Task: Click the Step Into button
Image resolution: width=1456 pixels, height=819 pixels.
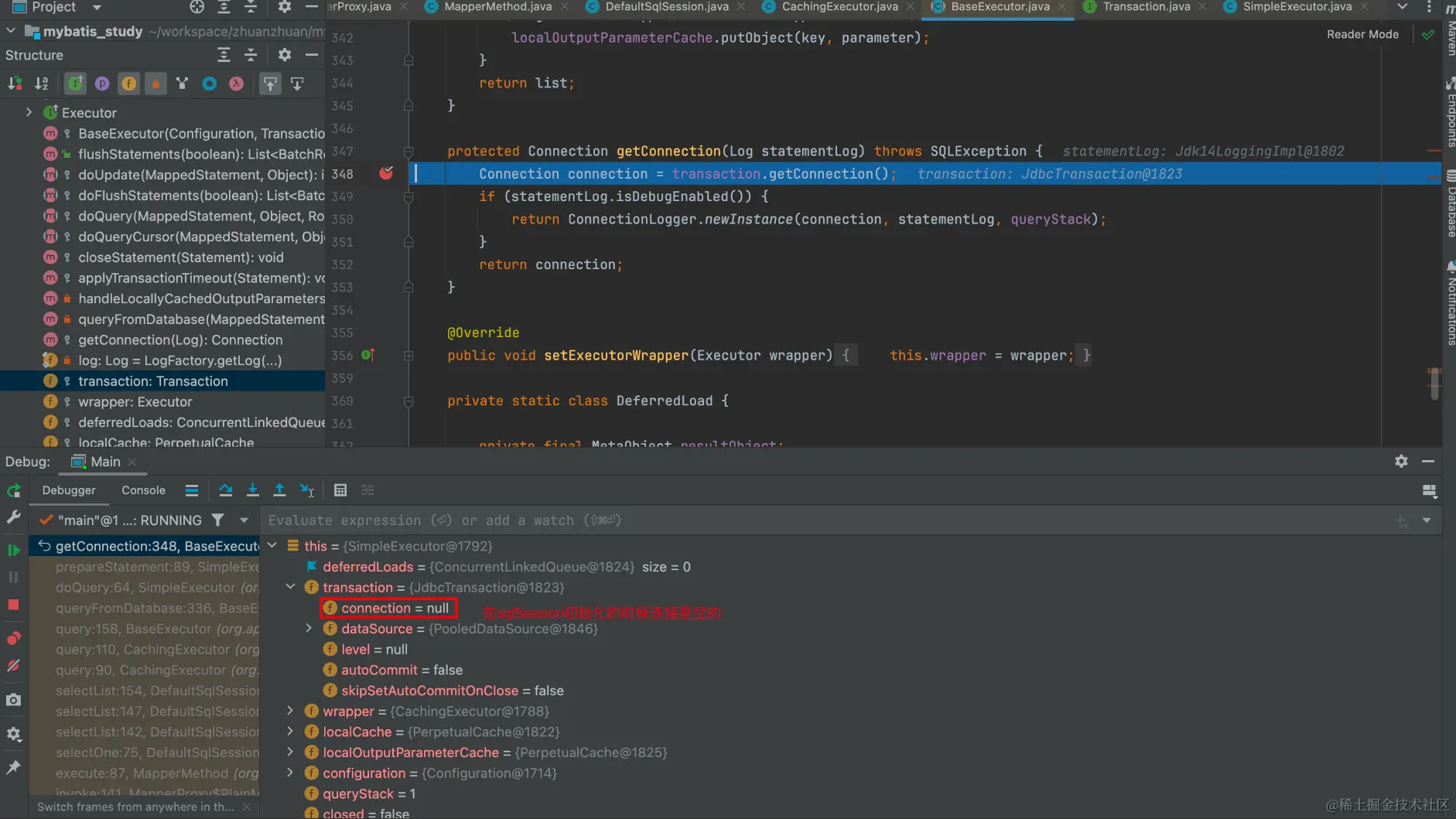Action: 252,490
